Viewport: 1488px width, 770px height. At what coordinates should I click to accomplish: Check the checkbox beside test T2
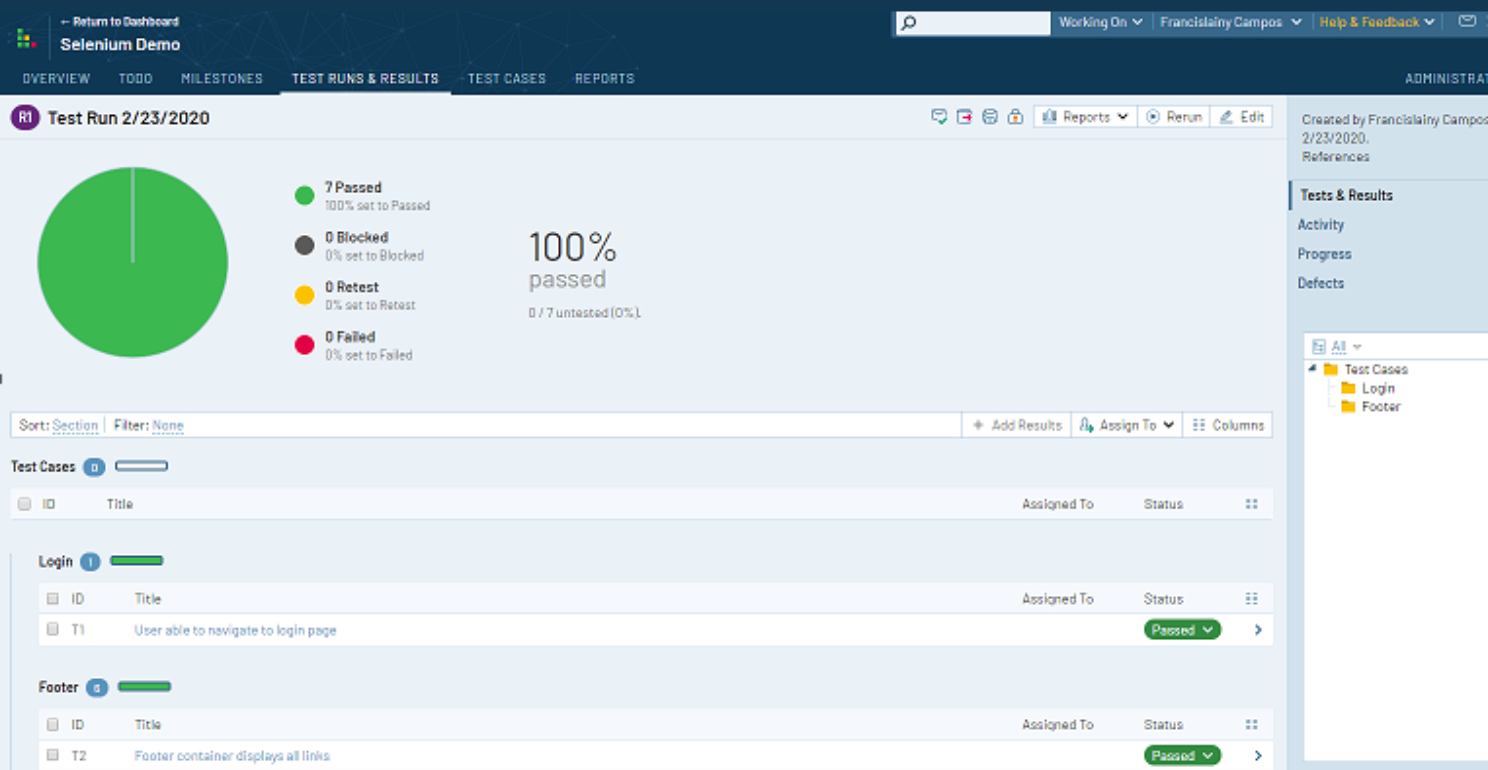[52, 755]
